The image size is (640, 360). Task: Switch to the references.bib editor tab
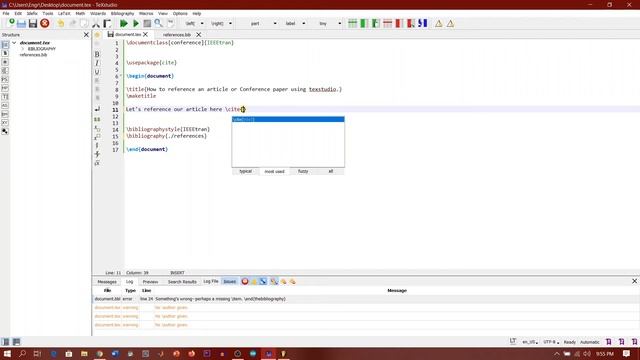click(x=177, y=35)
